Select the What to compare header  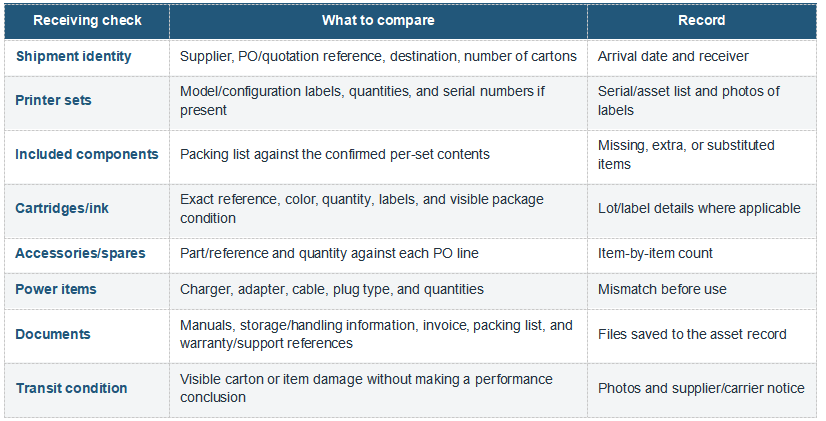click(378, 21)
